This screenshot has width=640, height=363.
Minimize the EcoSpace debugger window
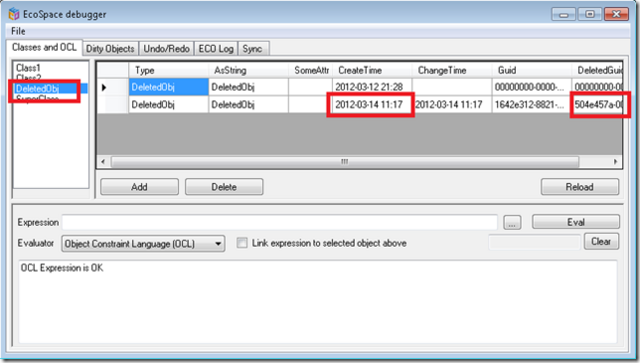(x=564, y=14)
